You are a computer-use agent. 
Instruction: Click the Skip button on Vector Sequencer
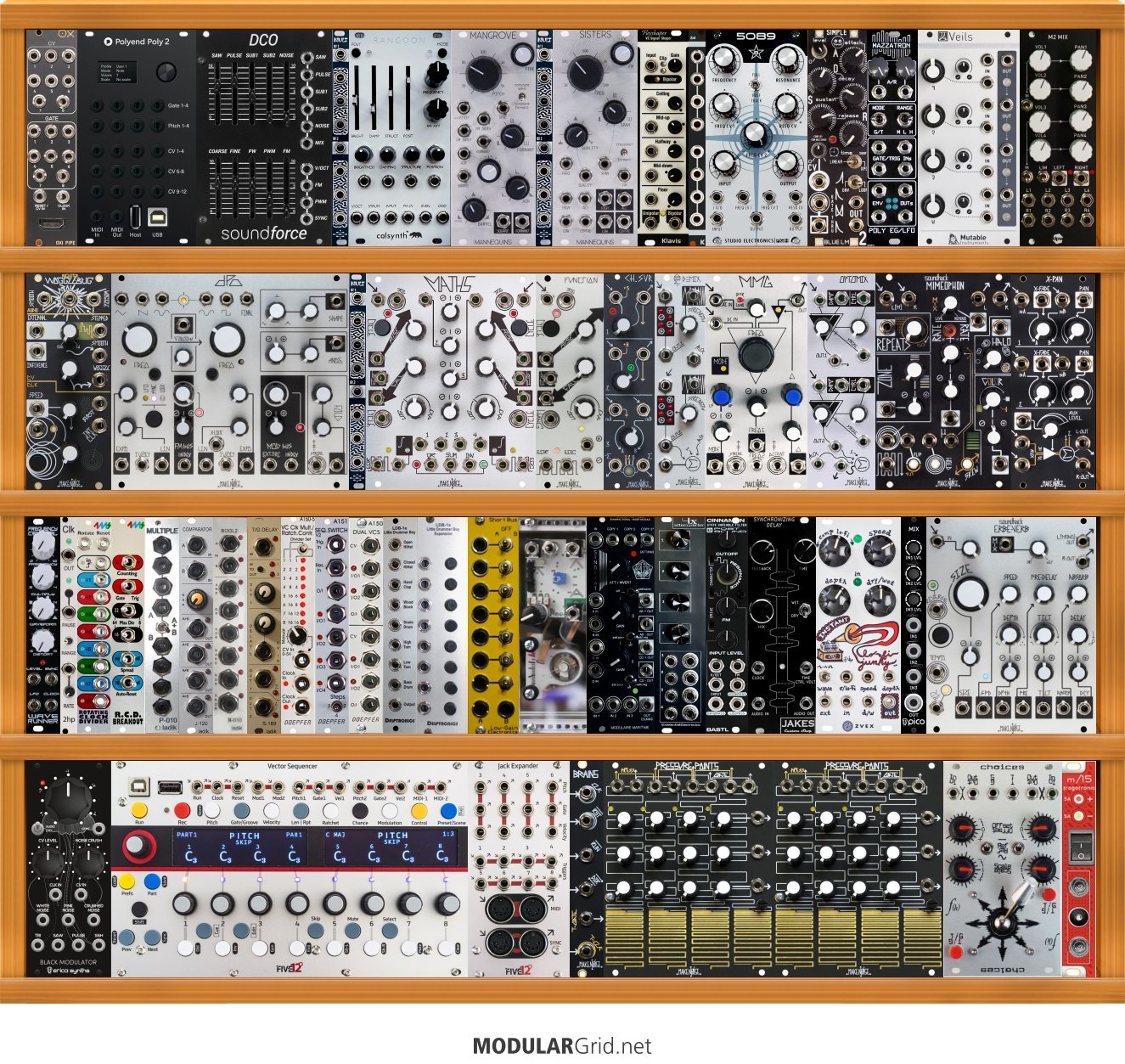[316, 931]
